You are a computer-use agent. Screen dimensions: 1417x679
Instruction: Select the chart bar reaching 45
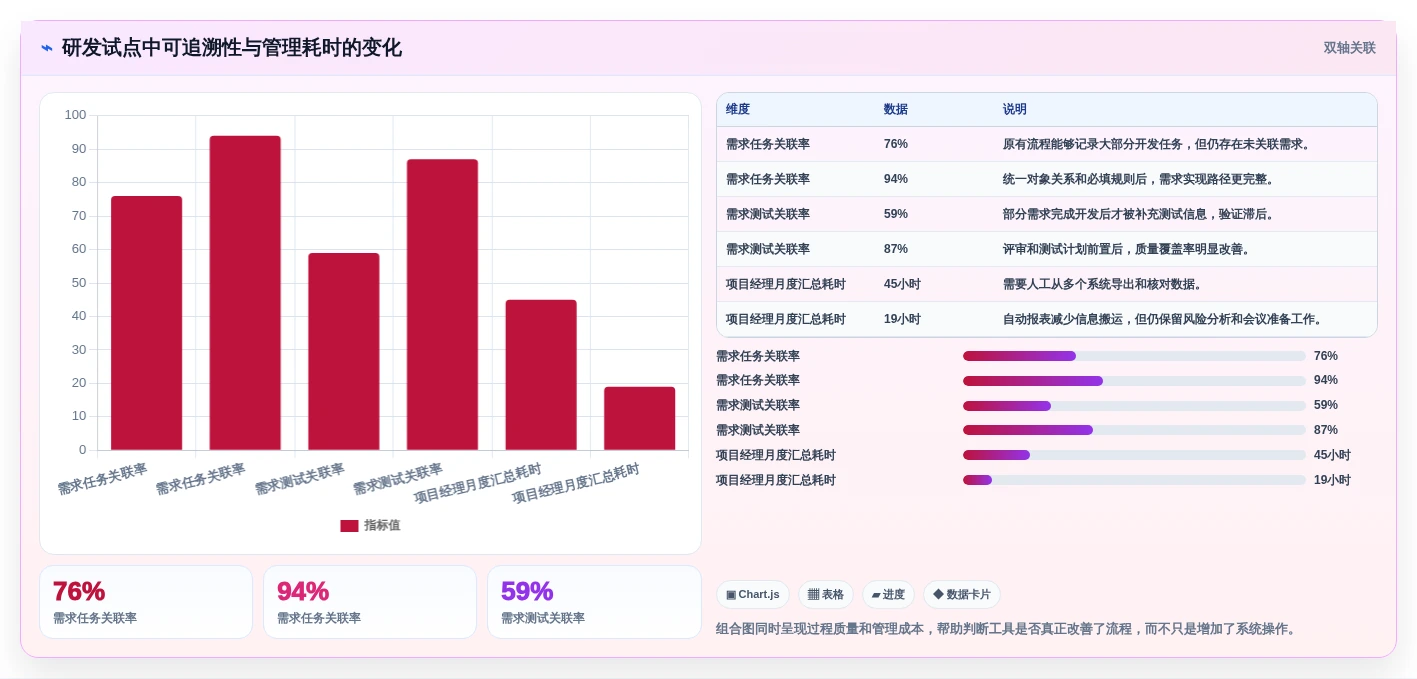(541, 375)
